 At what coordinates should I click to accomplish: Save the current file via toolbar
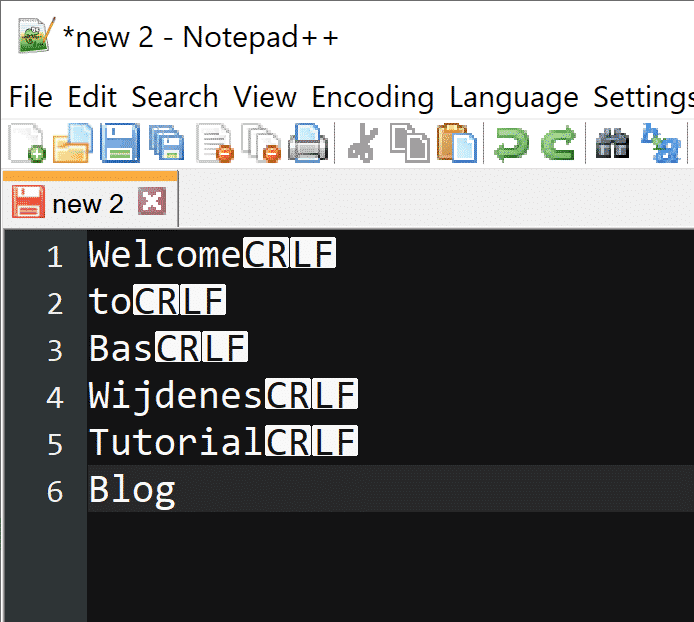119,145
